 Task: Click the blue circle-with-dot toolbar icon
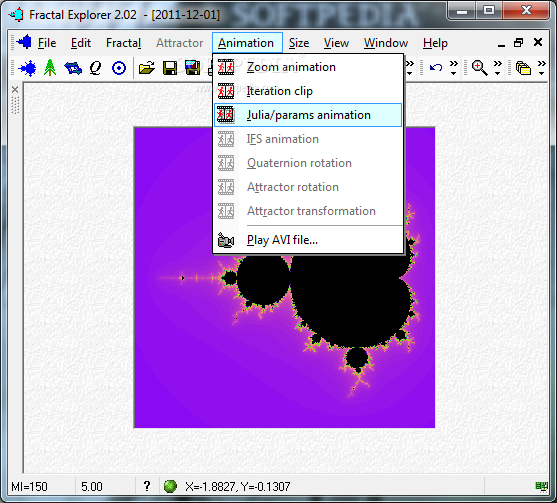[119, 68]
